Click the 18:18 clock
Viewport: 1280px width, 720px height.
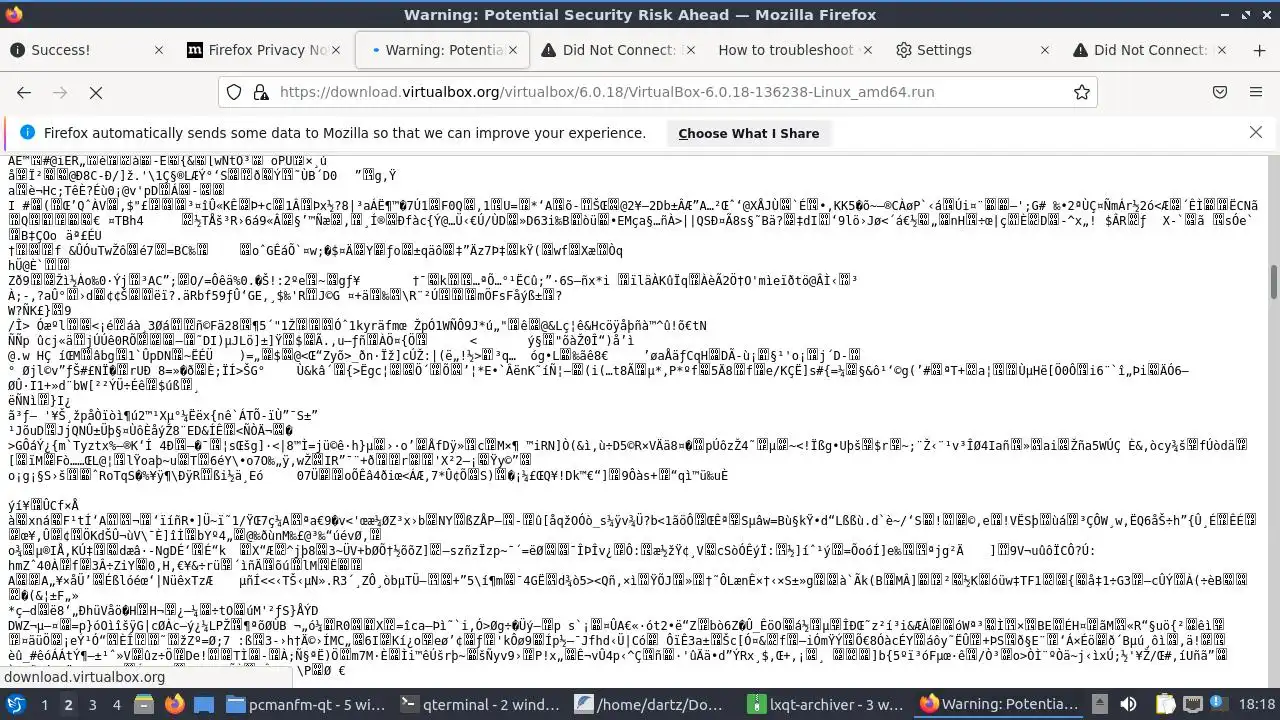tap(1255, 704)
